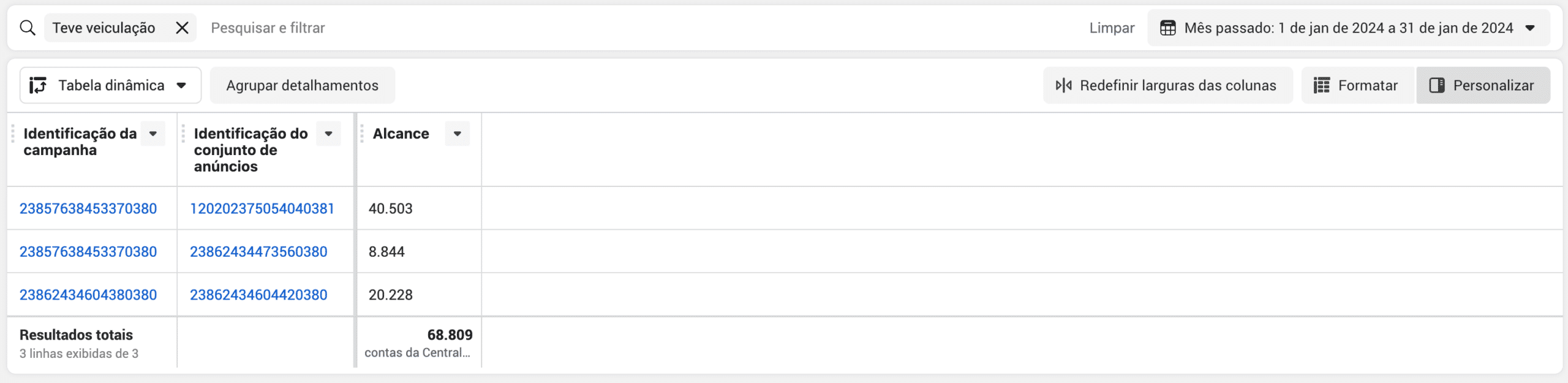Click Limpar to clear filters
The image size is (1568, 383).
1112,28
